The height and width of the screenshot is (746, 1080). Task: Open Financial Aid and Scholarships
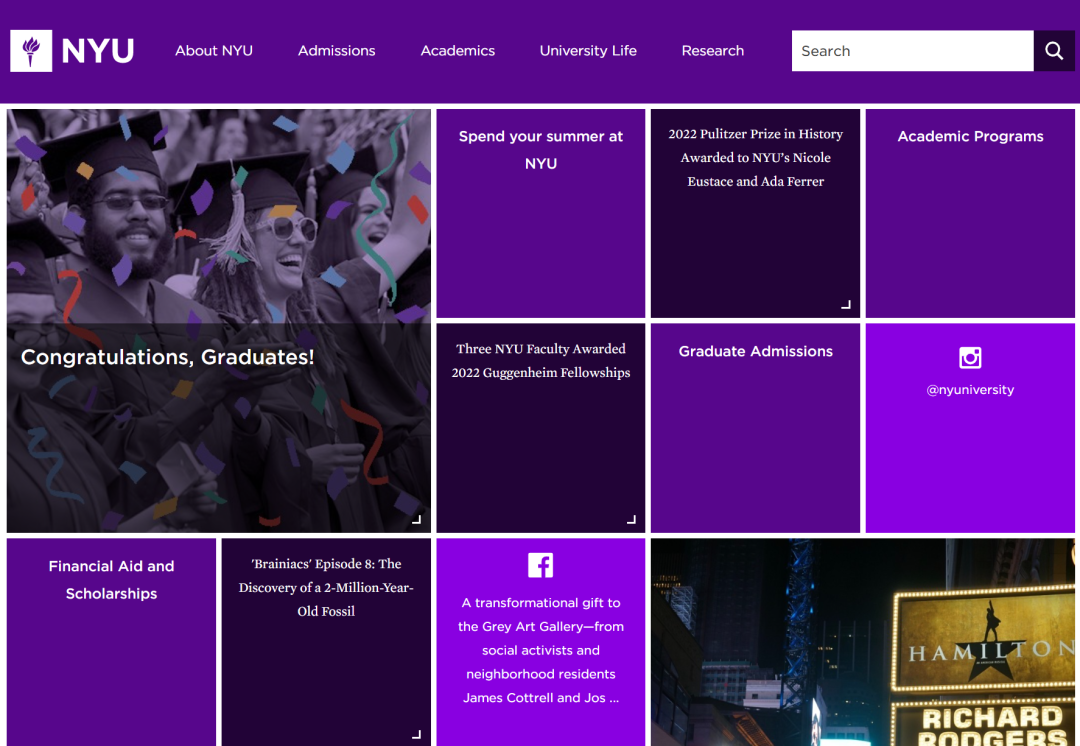110,580
